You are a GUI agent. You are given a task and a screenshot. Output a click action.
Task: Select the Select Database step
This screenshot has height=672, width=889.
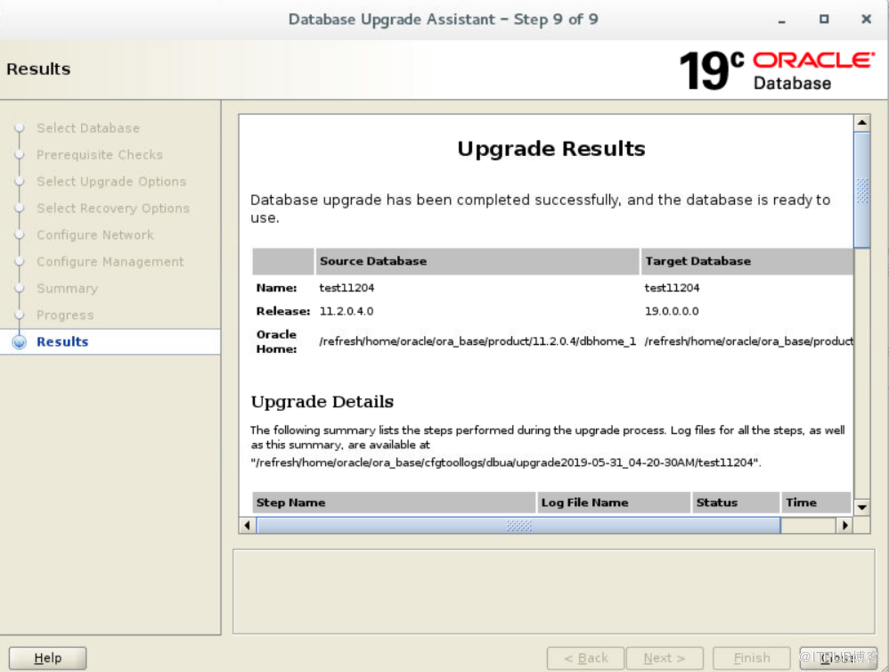click(88, 128)
